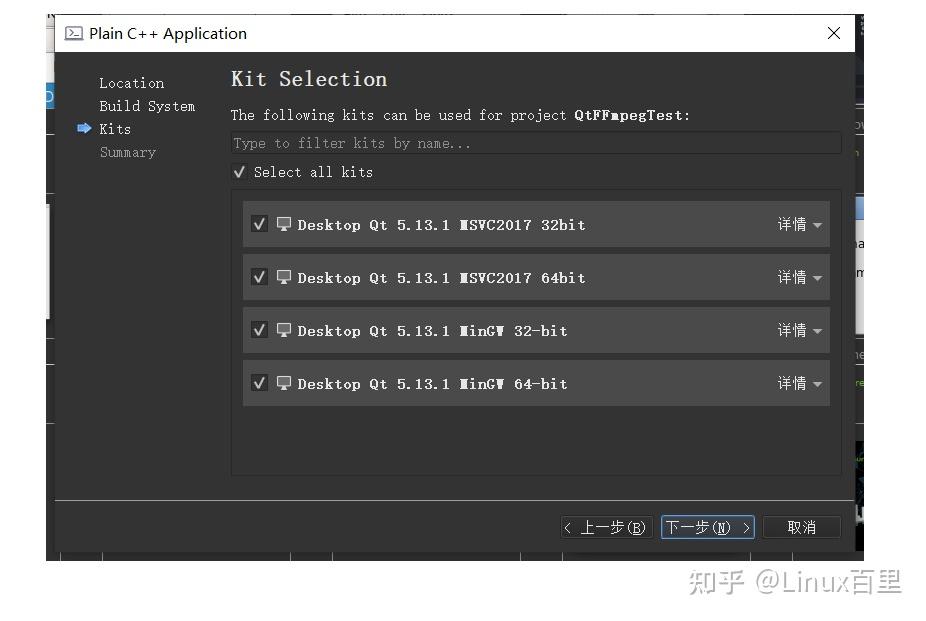Viewport: 926px width, 621px height.
Task: Click the Desktop Qt 5.13.1 MinGW 64-bit label
Action: [432, 384]
